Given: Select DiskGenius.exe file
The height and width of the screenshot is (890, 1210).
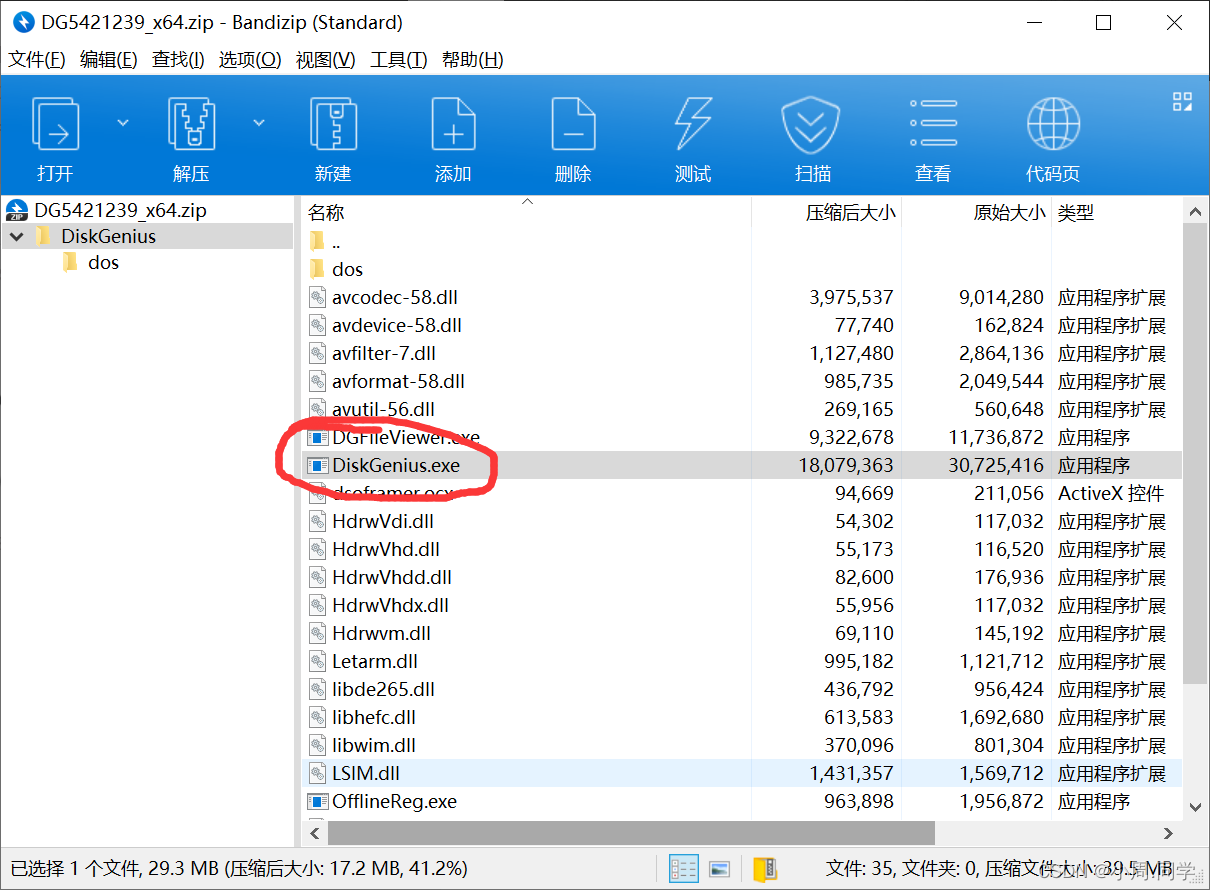Looking at the screenshot, I should coord(396,465).
